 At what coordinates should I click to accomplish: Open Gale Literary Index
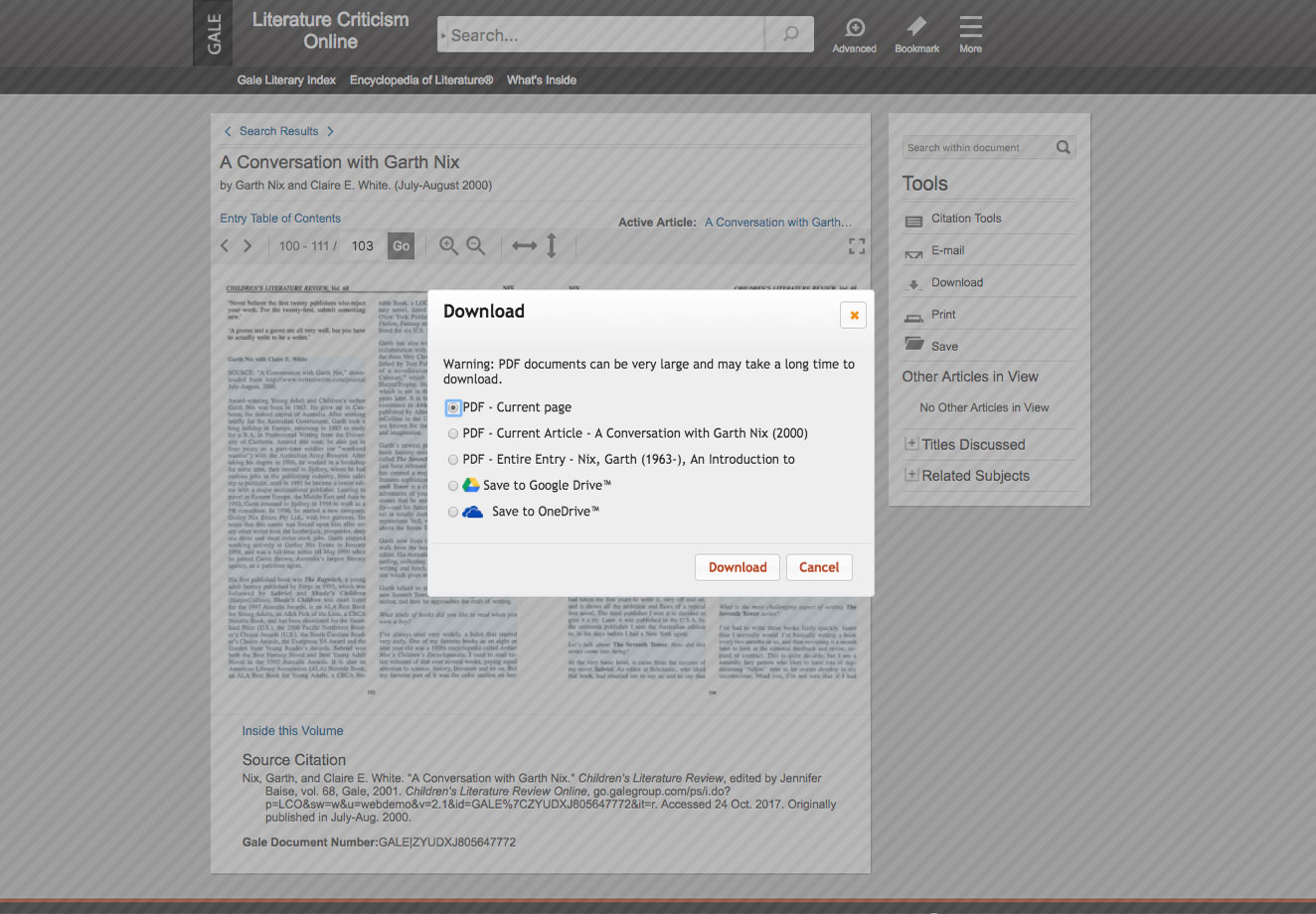pyautogui.click(x=286, y=79)
